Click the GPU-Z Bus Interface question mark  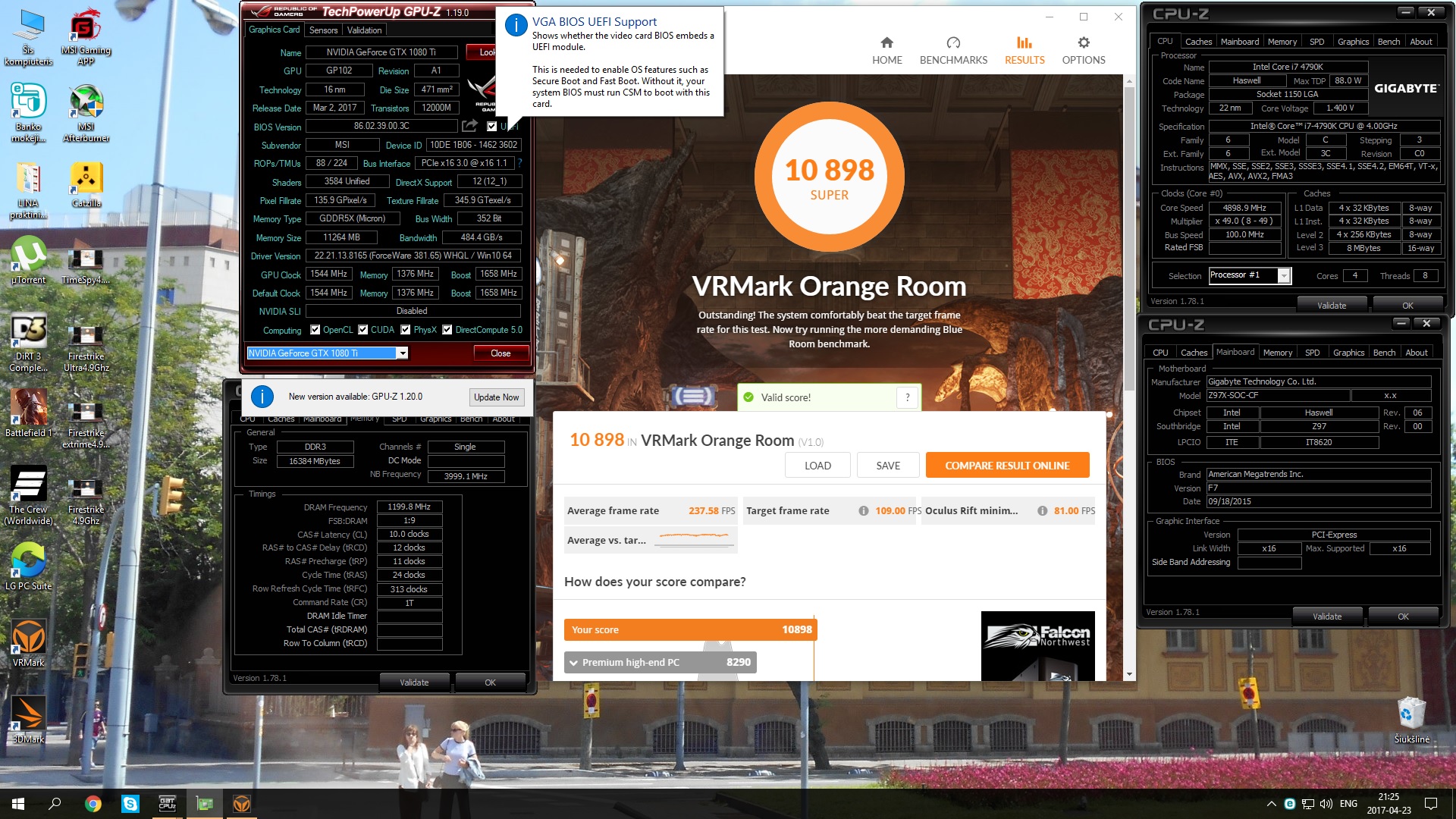pyautogui.click(x=519, y=163)
